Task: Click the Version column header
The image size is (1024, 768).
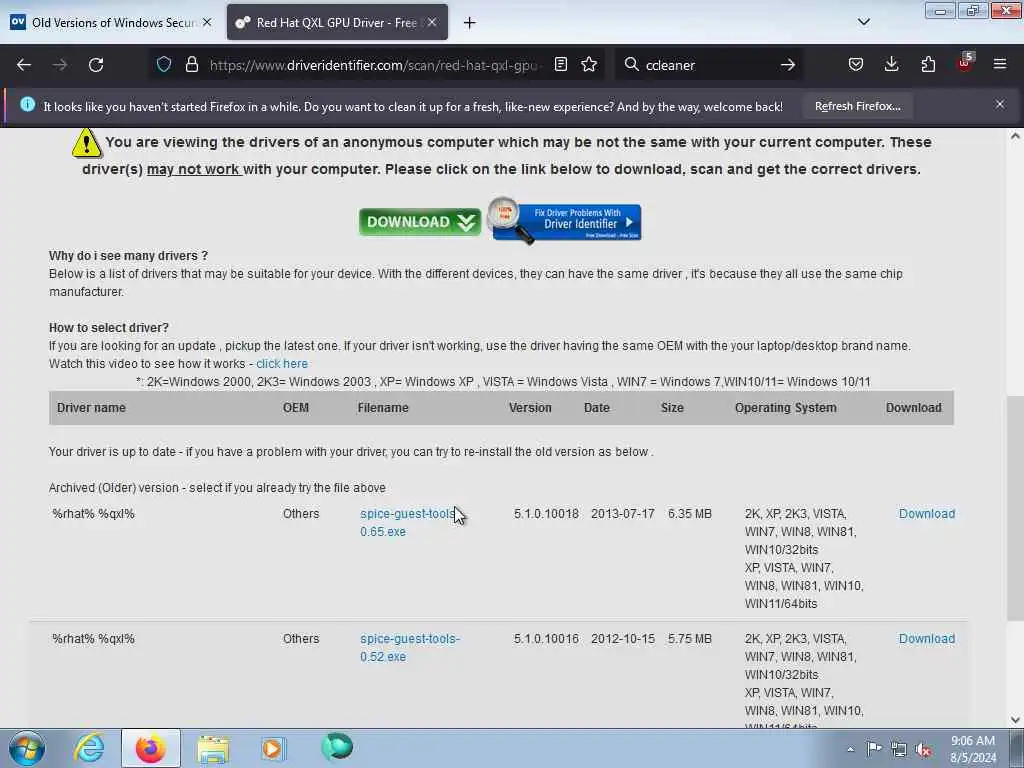Action: click(530, 408)
